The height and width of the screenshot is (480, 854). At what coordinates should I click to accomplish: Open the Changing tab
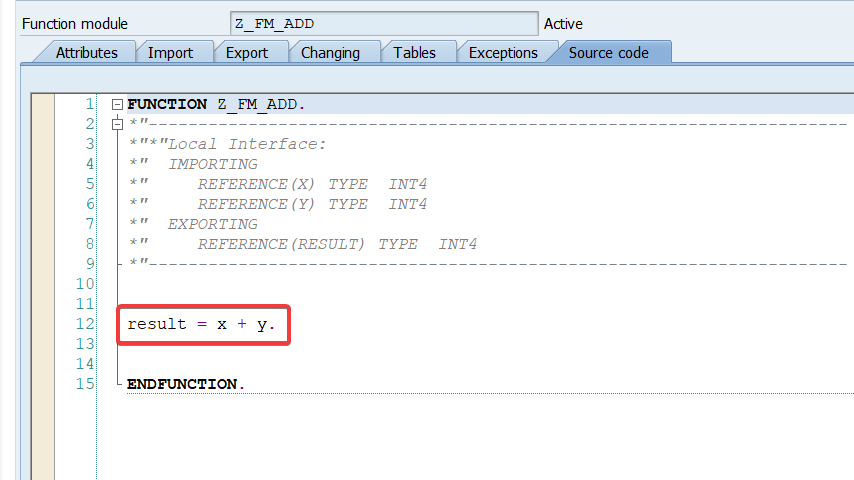tap(330, 53)
